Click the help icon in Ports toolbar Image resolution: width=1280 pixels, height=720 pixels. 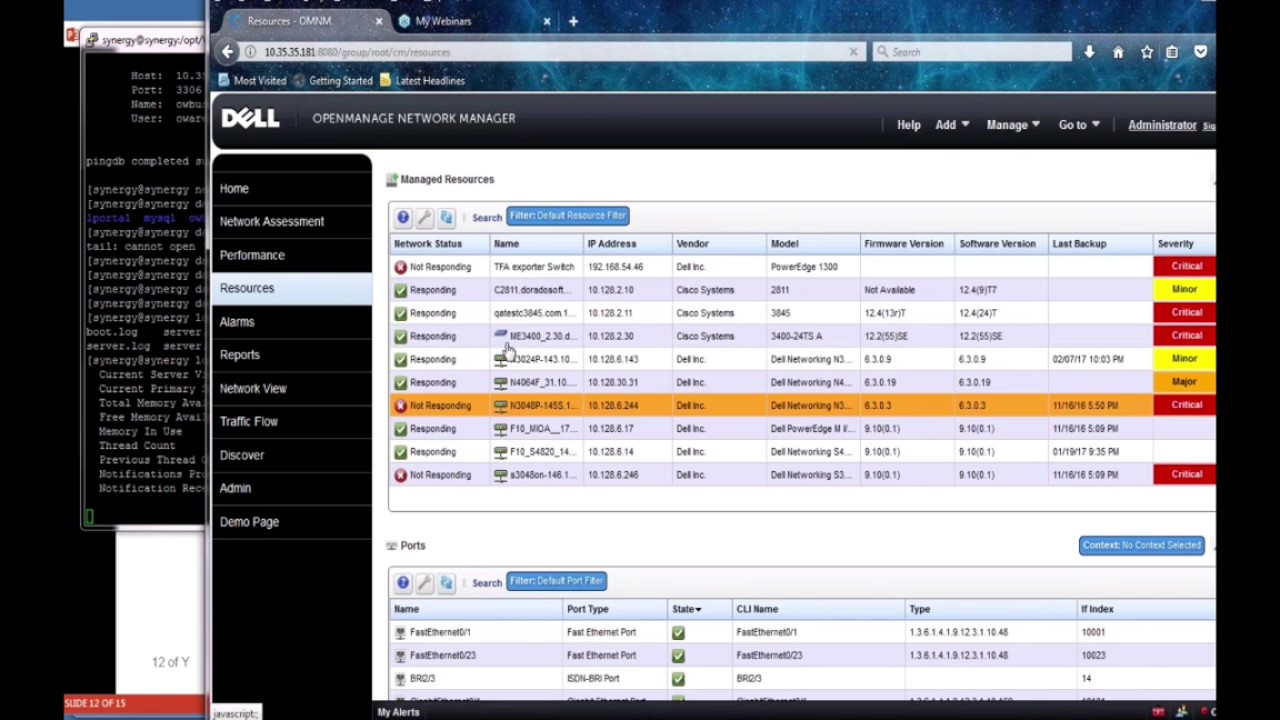[x=403, y=582]
